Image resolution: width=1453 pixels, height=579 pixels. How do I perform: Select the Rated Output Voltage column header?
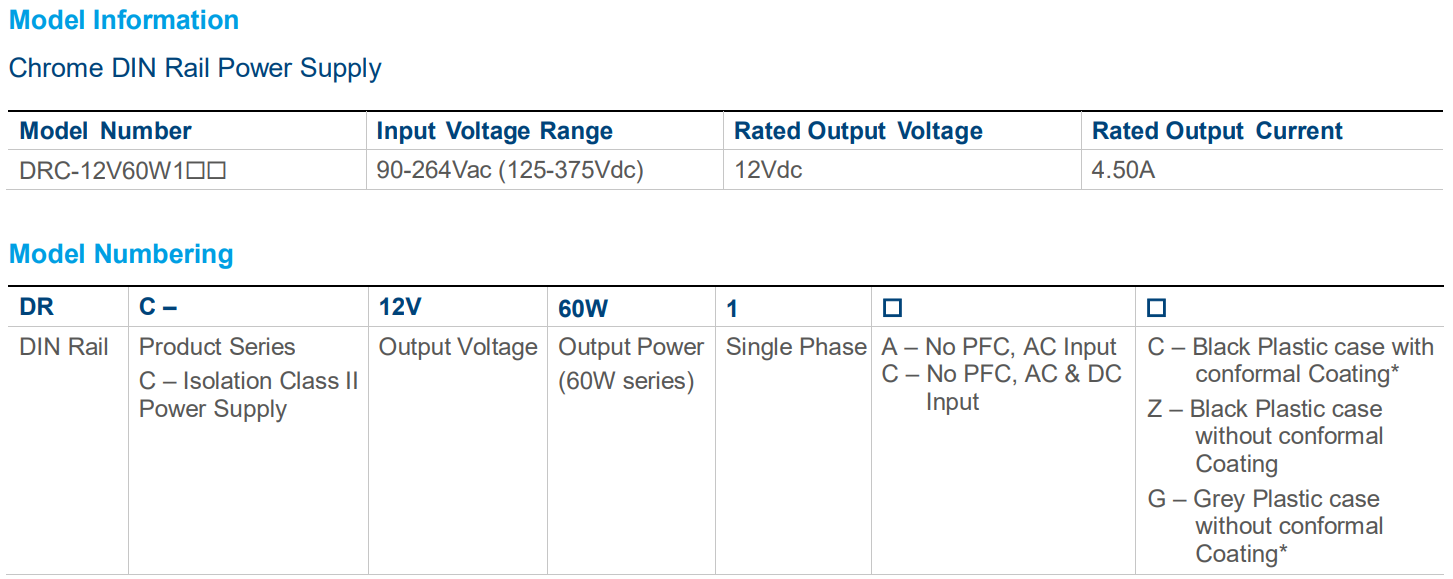[x=858, y=131]
